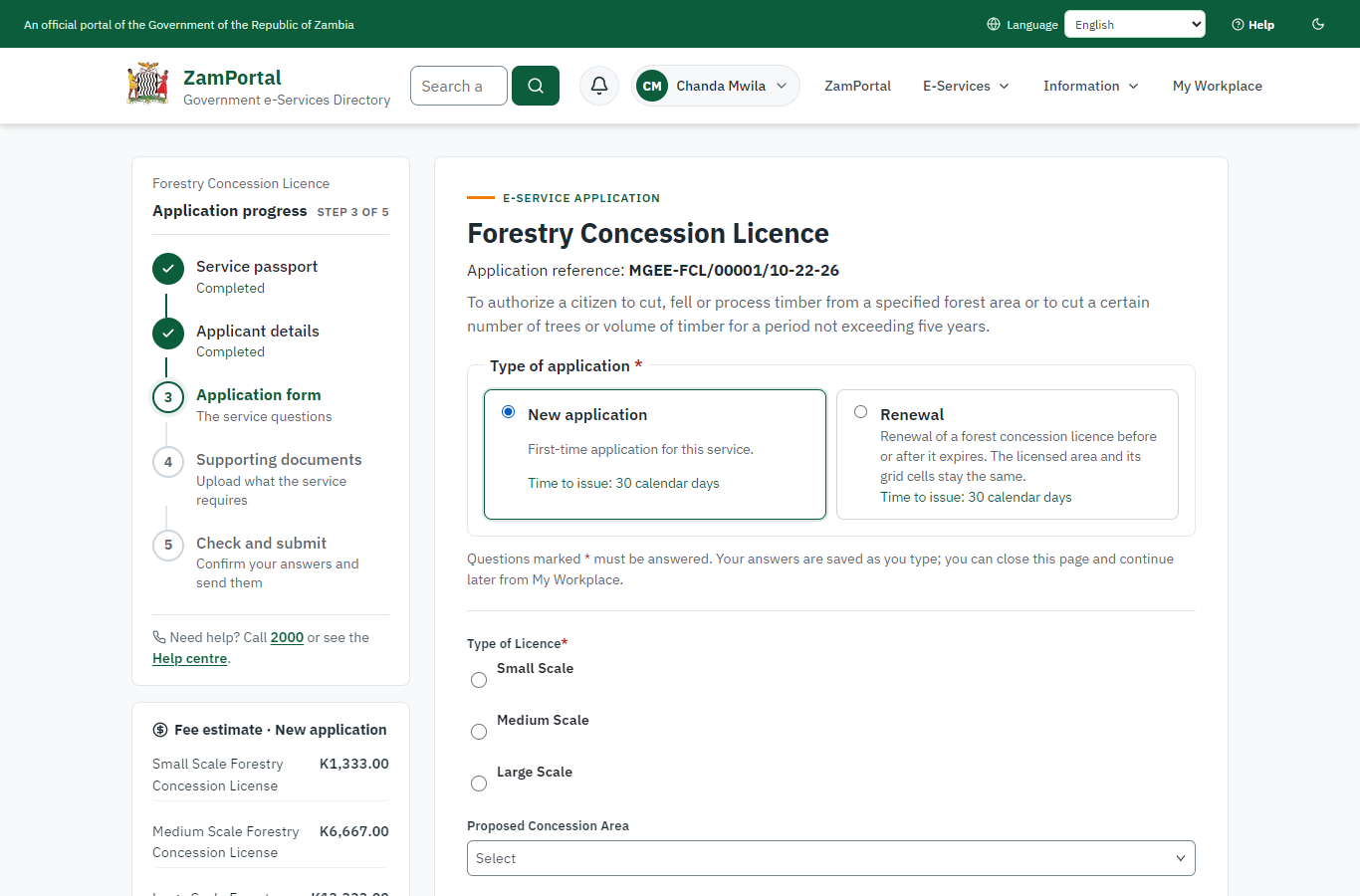Open notifications bell
1360x896 pixels.
[x=599, y=86]
